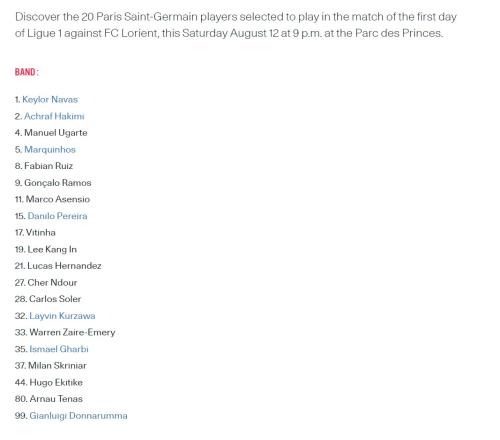Select the Manuel Ugarte list entry

(x=51, y=133)
